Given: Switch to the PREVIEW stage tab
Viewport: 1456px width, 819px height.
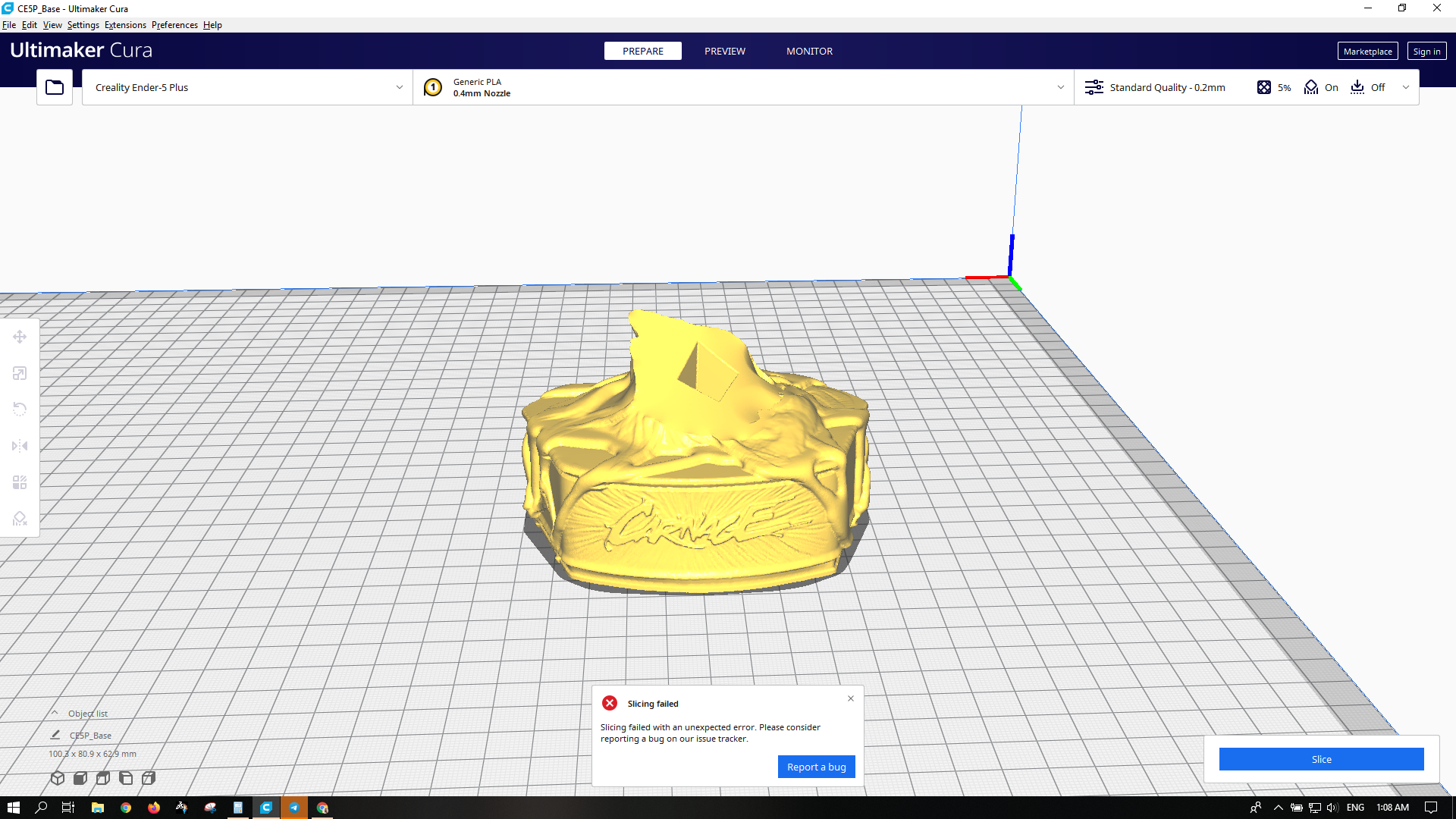Looking at the screenshot, I should 725,51.
